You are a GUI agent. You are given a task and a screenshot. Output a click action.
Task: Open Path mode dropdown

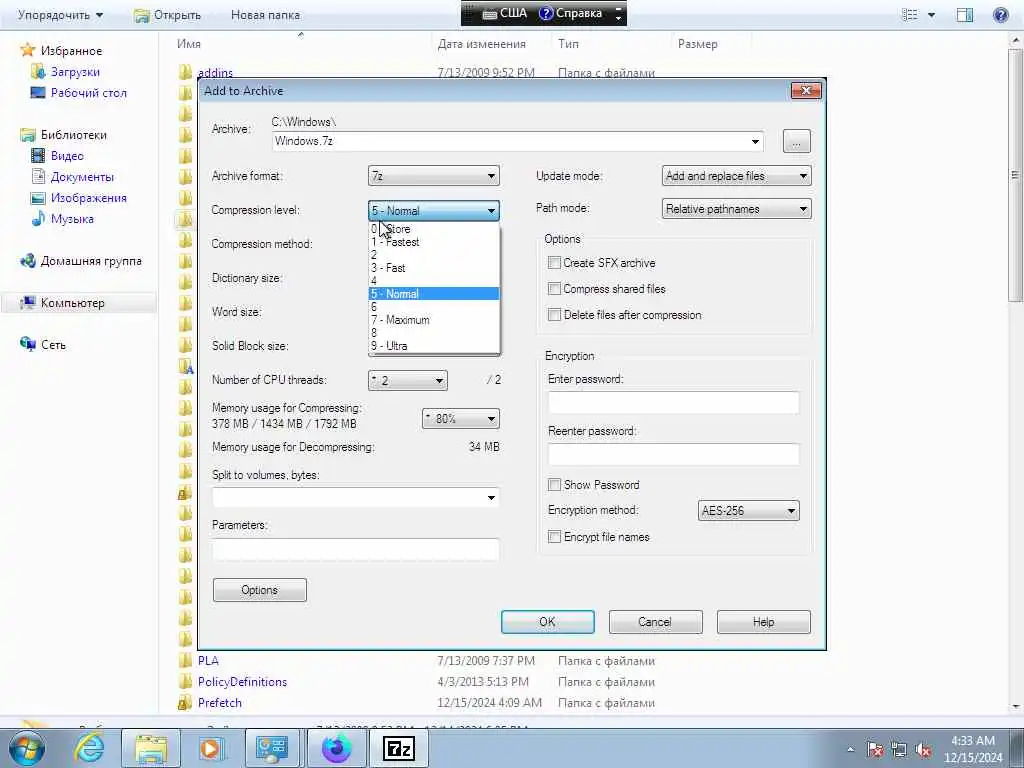[737, 209]
